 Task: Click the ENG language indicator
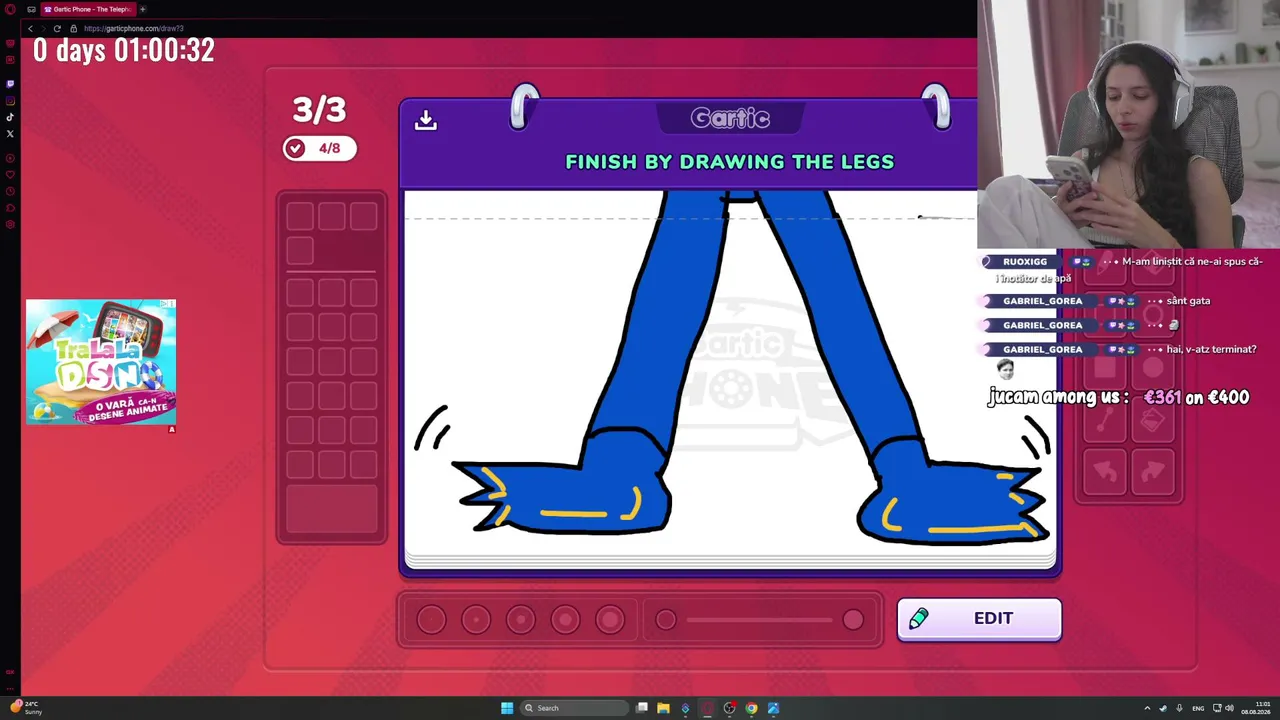(1198, 708)
